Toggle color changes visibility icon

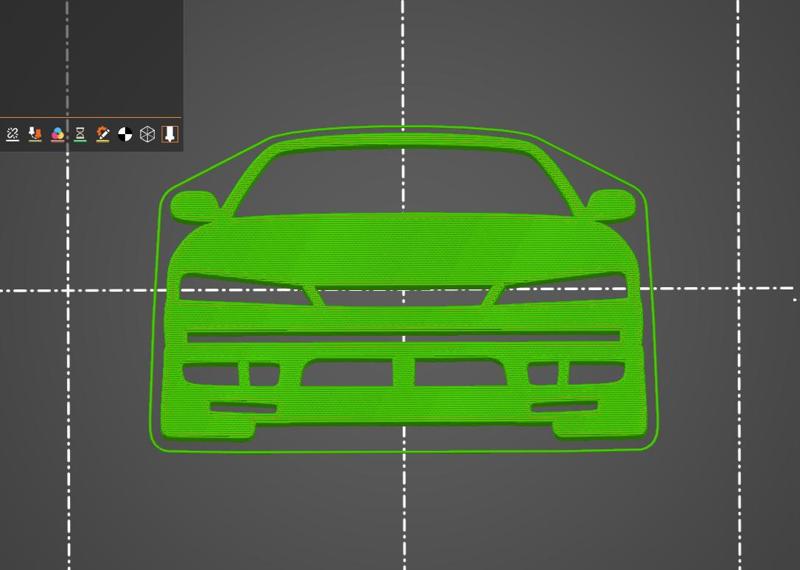[x=58, y=134]
